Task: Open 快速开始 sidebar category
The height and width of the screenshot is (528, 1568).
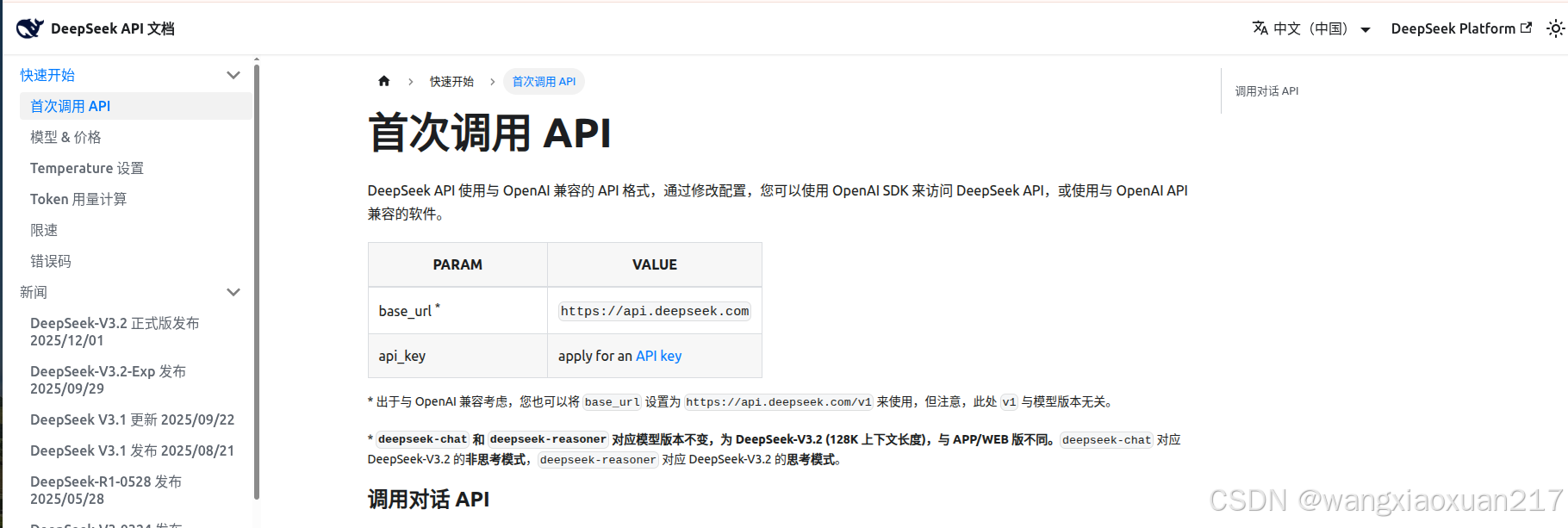Action: 47,75
